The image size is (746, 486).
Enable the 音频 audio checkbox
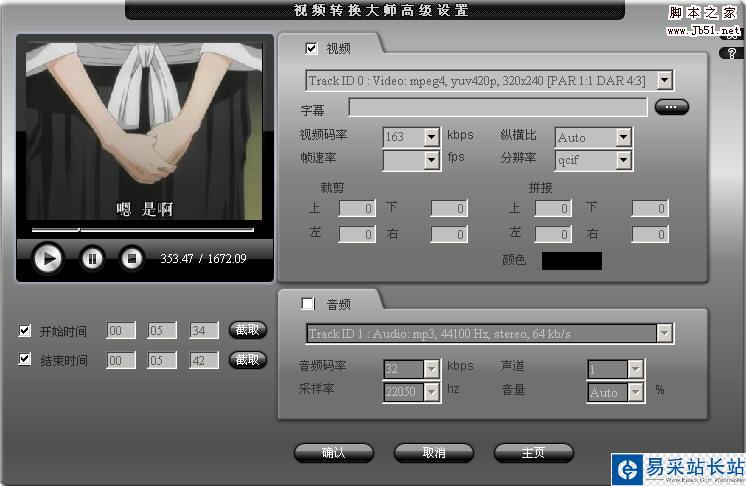tap(308, 303)
